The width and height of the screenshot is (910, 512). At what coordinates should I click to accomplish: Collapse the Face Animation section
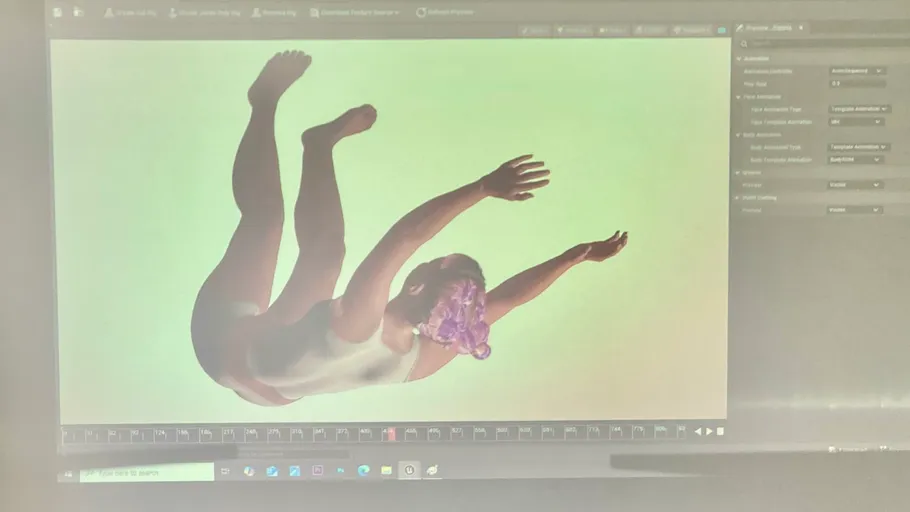tap(738, 97)
